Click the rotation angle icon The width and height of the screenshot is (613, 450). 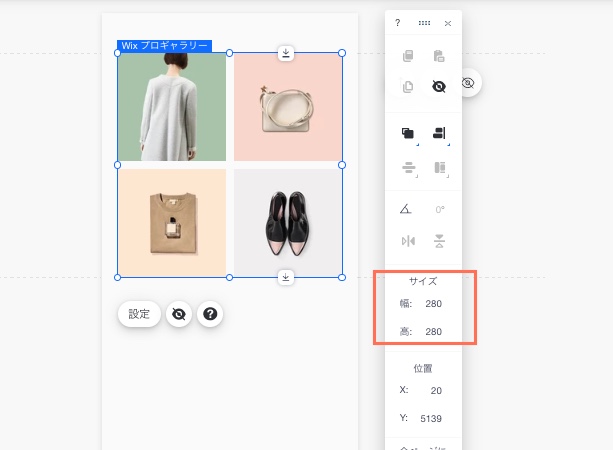406,210
